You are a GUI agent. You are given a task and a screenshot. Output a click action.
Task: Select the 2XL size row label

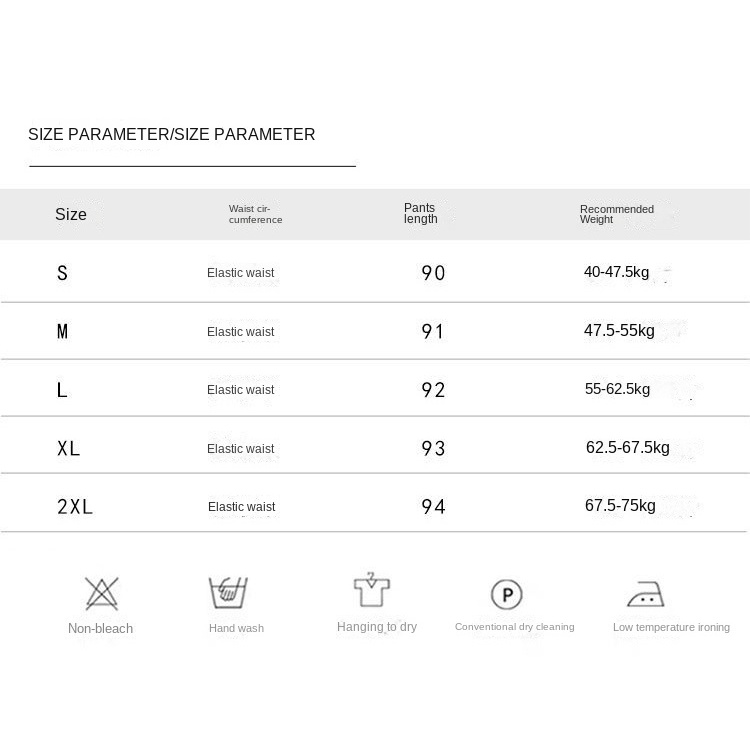pos(75,507)
